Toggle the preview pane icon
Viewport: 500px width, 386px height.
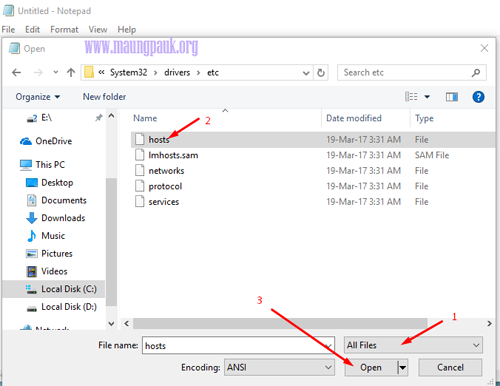[x=452, y=97]
